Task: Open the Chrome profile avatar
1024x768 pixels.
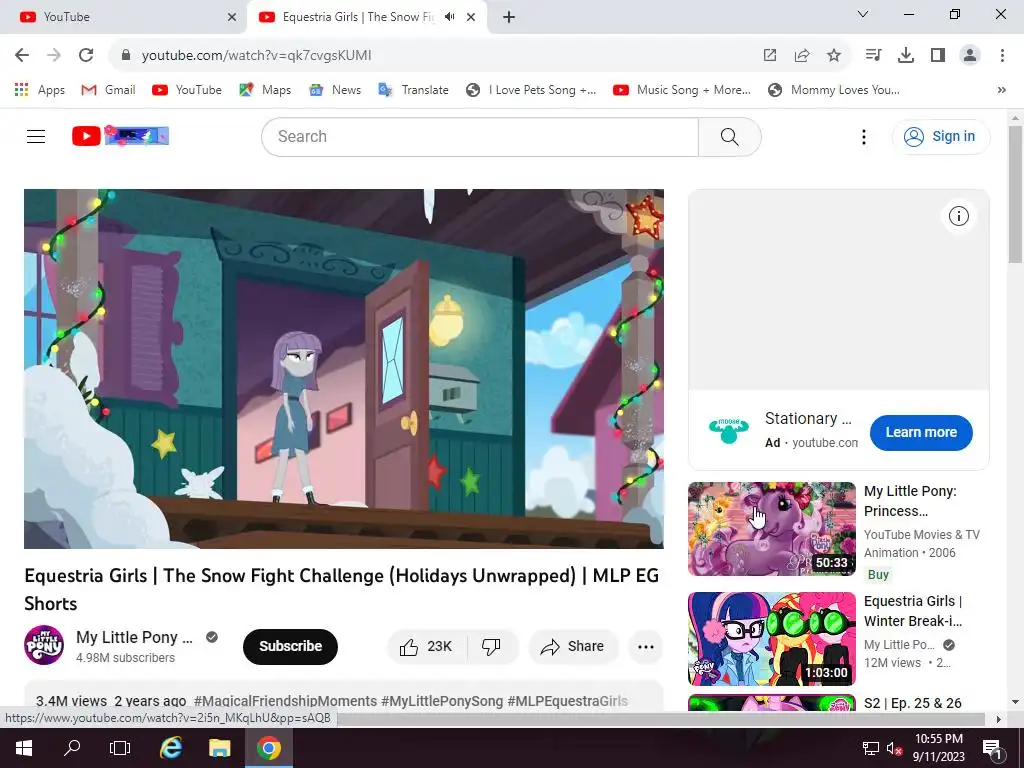Action: tap(970, 56)
